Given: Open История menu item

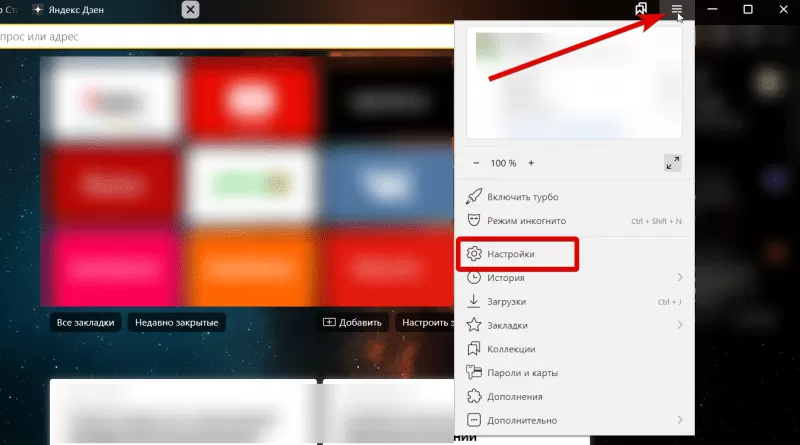Looking at the screenshot, I should tap(574, 278).
